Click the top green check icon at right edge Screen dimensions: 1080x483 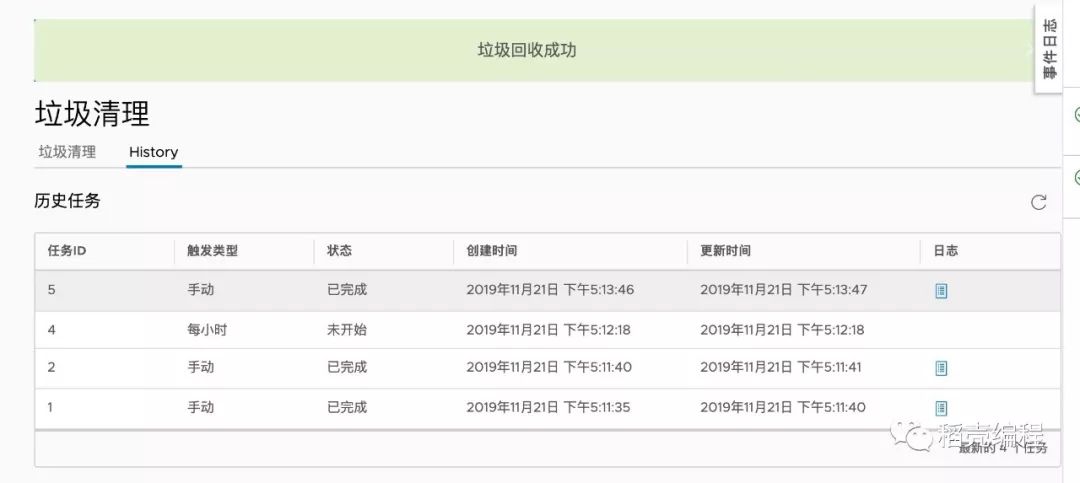[1077, 115]
